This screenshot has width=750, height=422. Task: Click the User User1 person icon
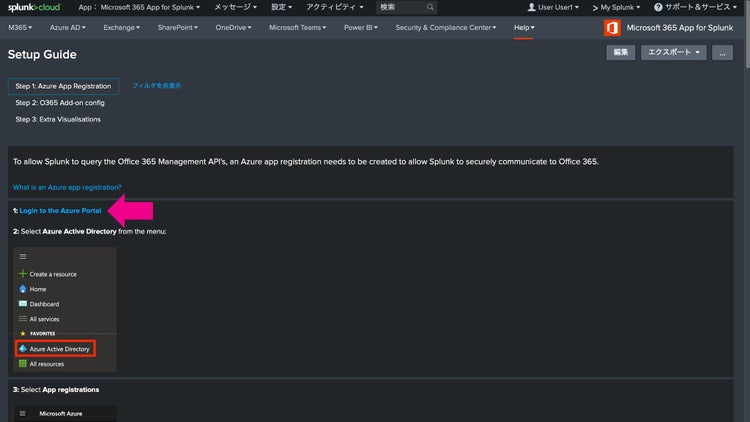[531, 7]
